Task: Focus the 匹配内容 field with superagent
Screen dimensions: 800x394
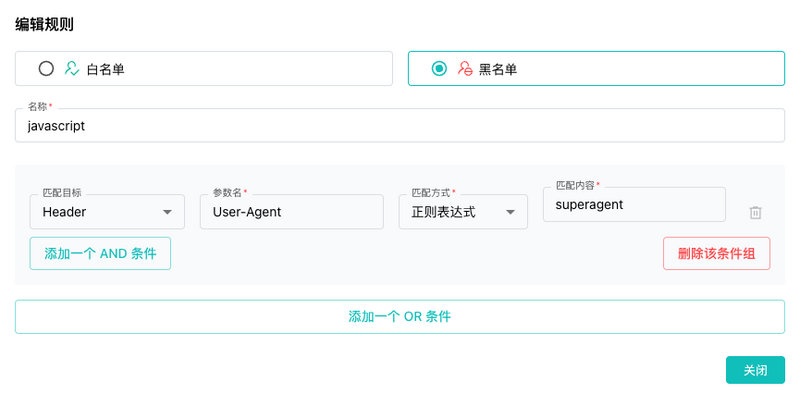Action: pyautogui.click(x=634, y=205)
